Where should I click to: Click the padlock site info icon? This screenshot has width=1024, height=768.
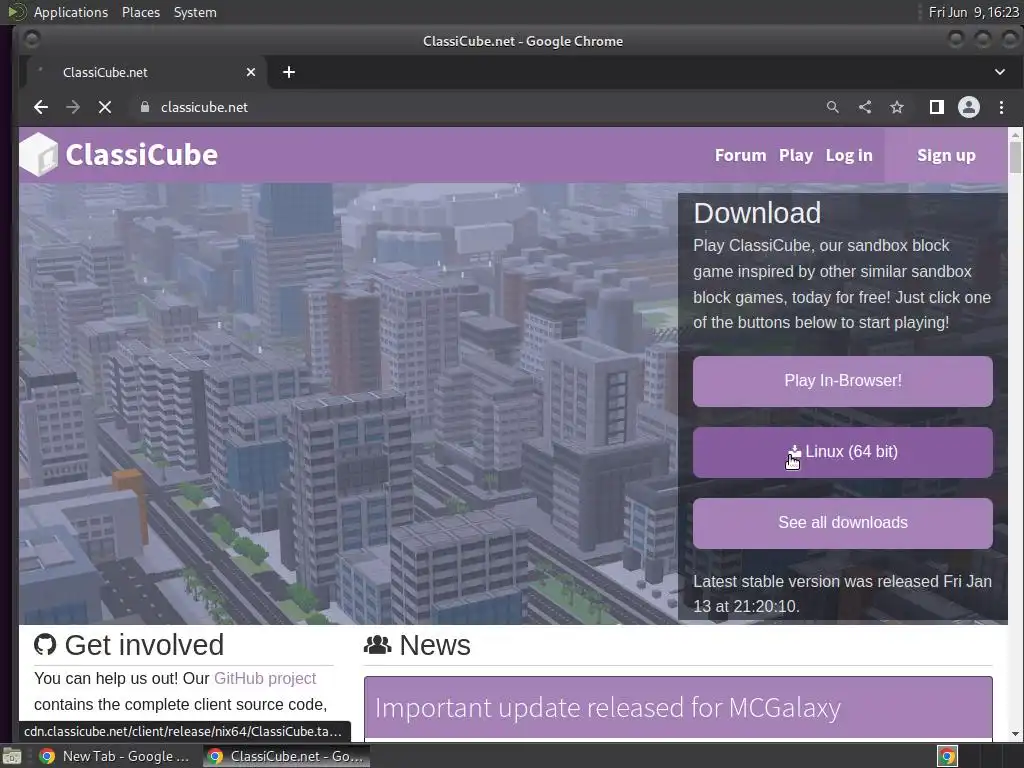pyautogui.click(x=145, y=107)
